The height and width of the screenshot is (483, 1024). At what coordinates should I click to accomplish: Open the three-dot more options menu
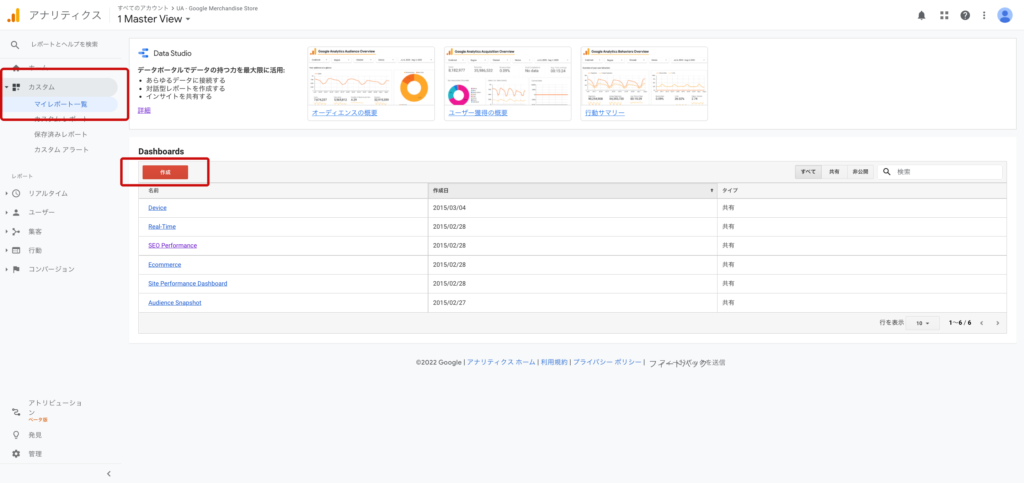[x=984, y=16]
